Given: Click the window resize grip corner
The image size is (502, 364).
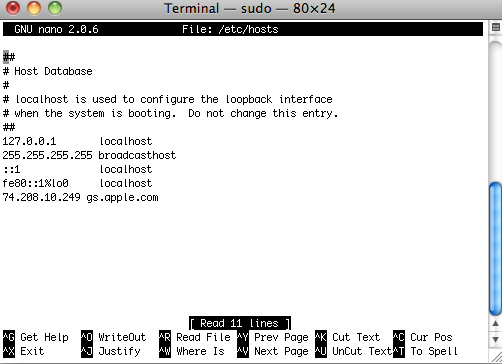Looking at the screenshot, I should tap(496, 358).
